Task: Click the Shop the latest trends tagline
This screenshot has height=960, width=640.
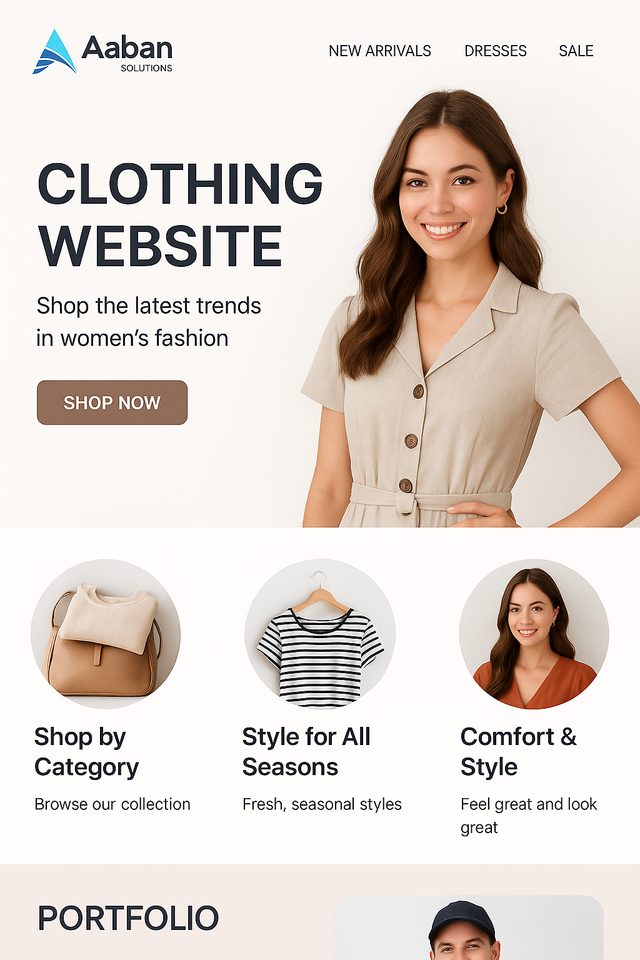Action: coord(149,322)
